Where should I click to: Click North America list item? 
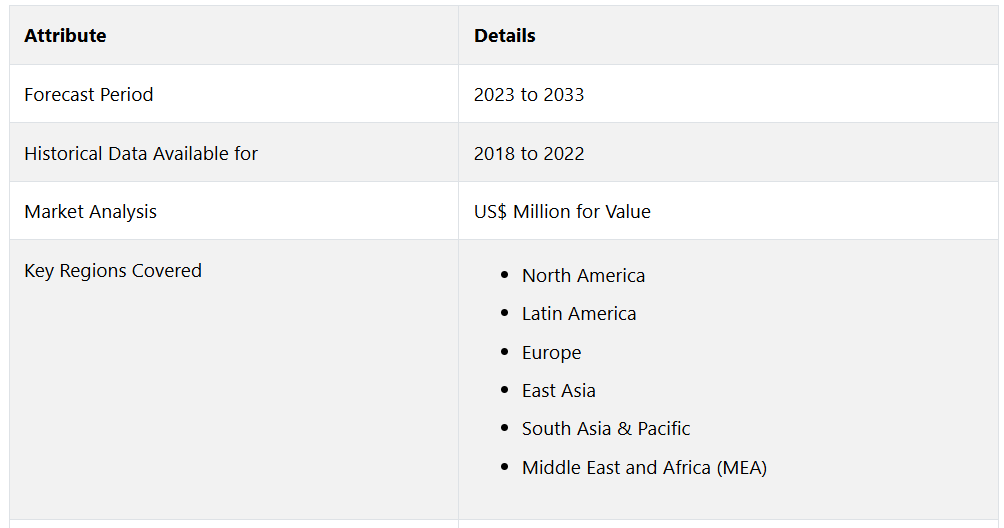(x=583, y=276)
